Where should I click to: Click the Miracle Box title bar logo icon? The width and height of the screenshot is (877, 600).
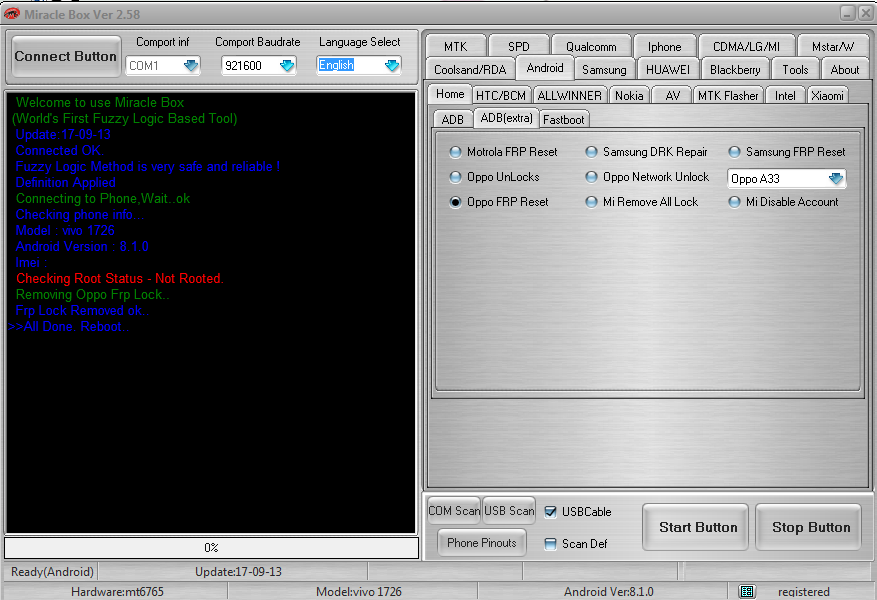click(12, 14)
